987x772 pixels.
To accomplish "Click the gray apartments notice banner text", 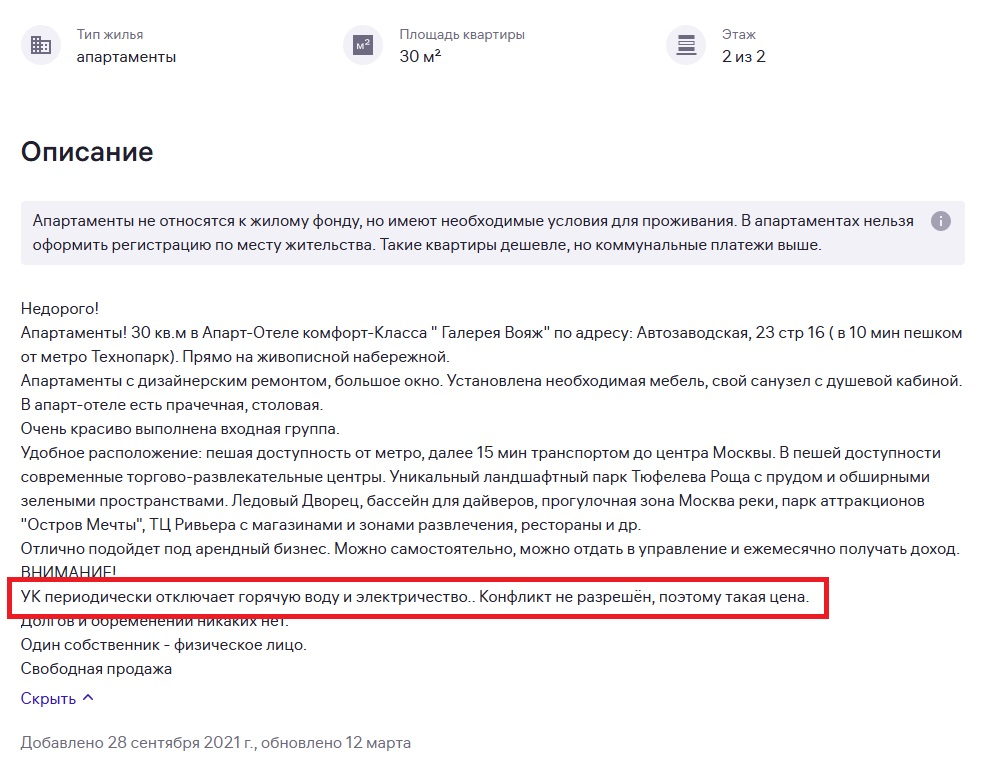I will point(473,233).
